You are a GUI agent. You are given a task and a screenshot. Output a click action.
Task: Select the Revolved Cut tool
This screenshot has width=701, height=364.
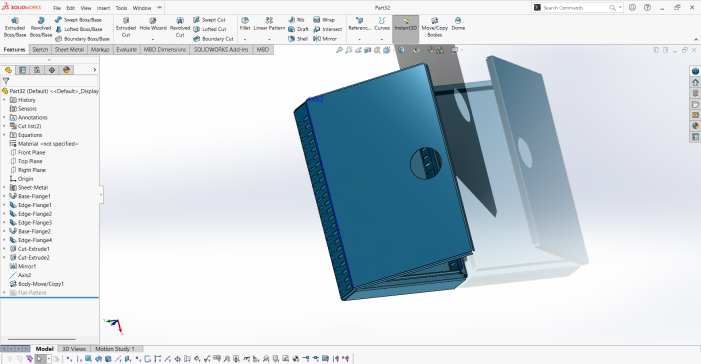(180, 27)
